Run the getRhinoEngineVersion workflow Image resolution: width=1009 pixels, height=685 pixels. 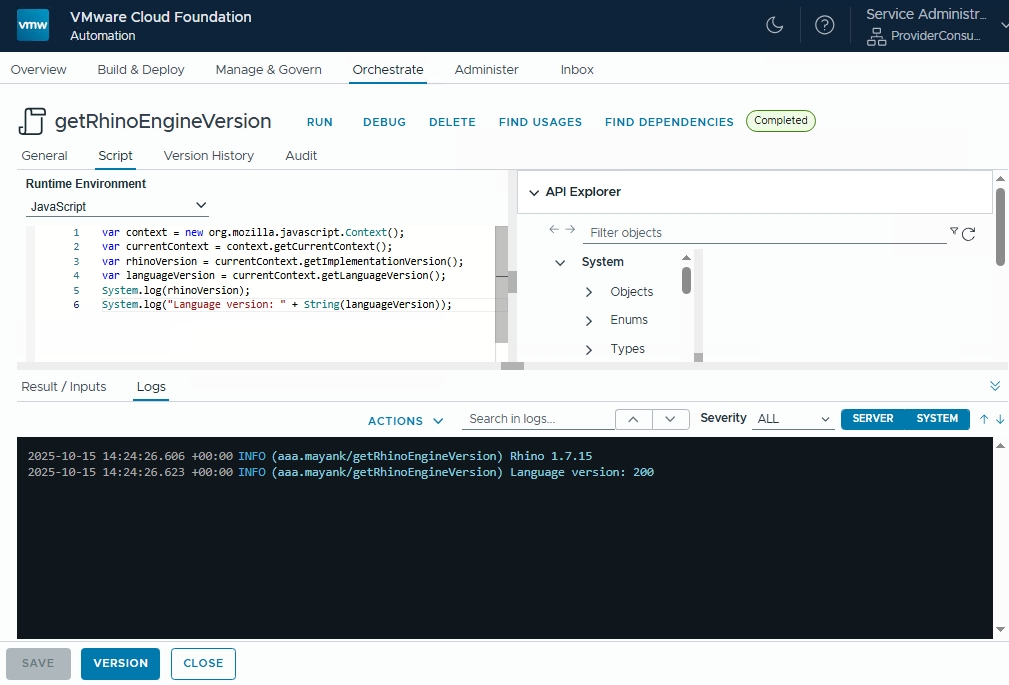coord(319,122)
